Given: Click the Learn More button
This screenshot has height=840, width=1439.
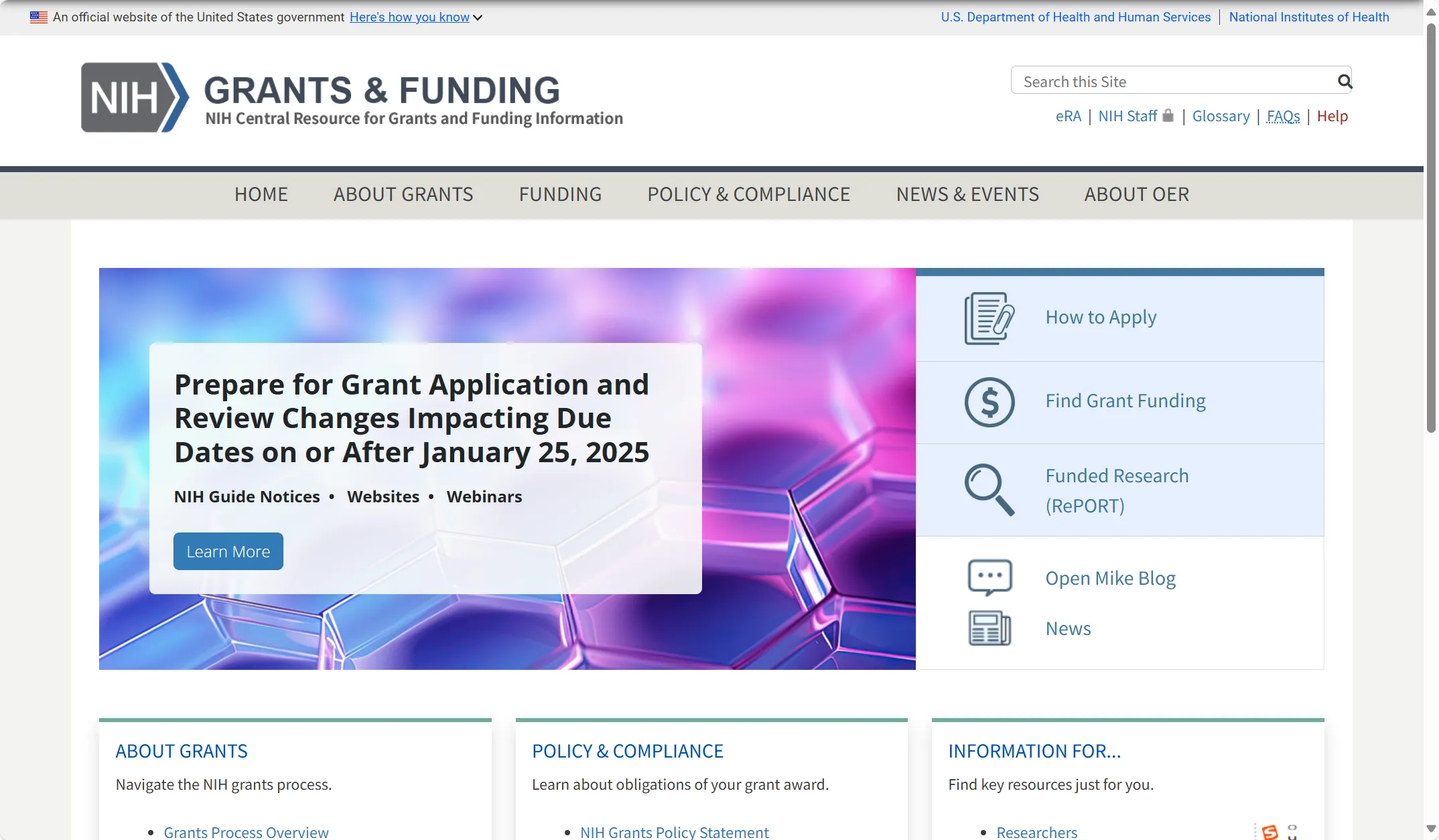Looking at the screenshot, I should click(x=228, y=551).
